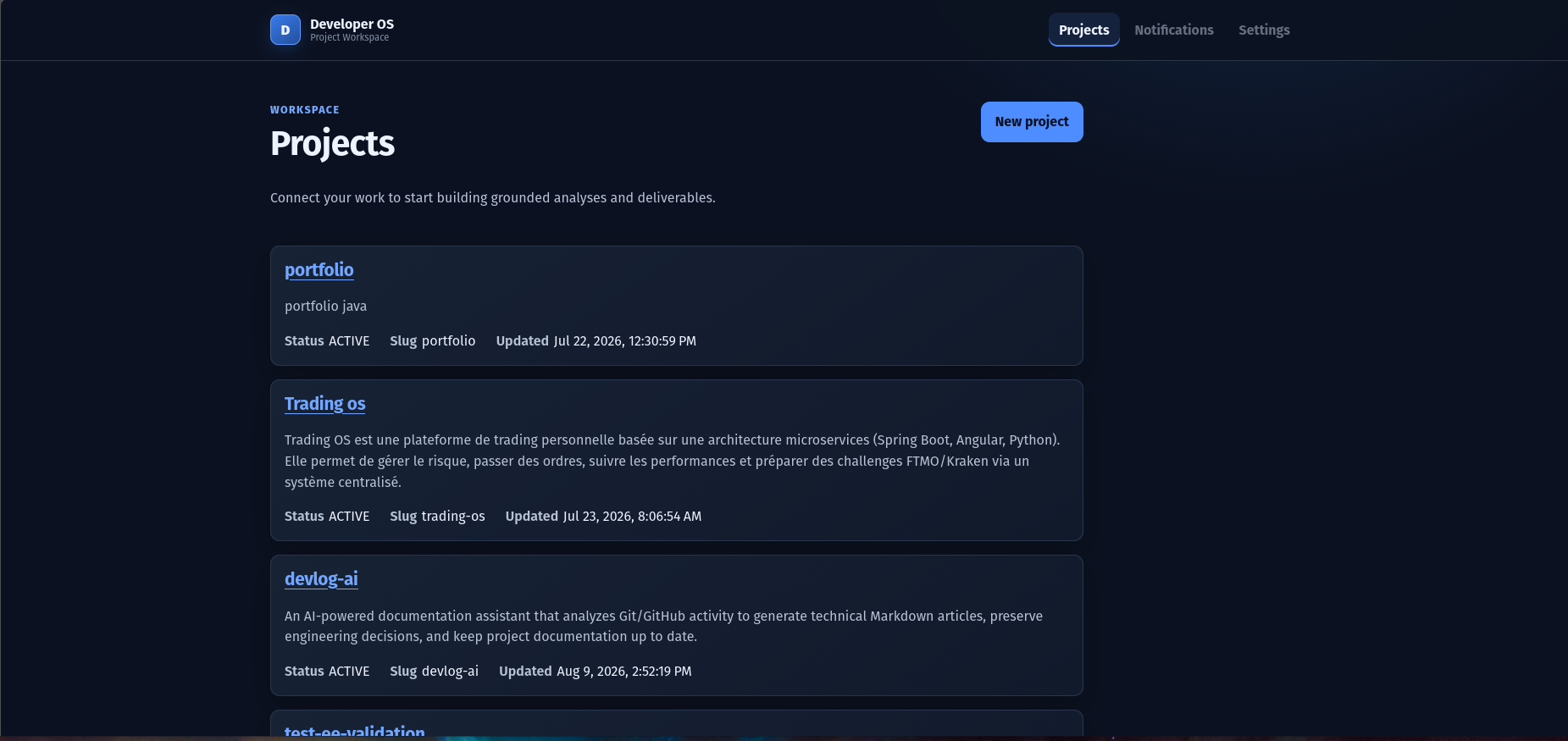Viewport: 1568px width, 741px height.
Task: Click the New project button
Action: [1032, 122]
